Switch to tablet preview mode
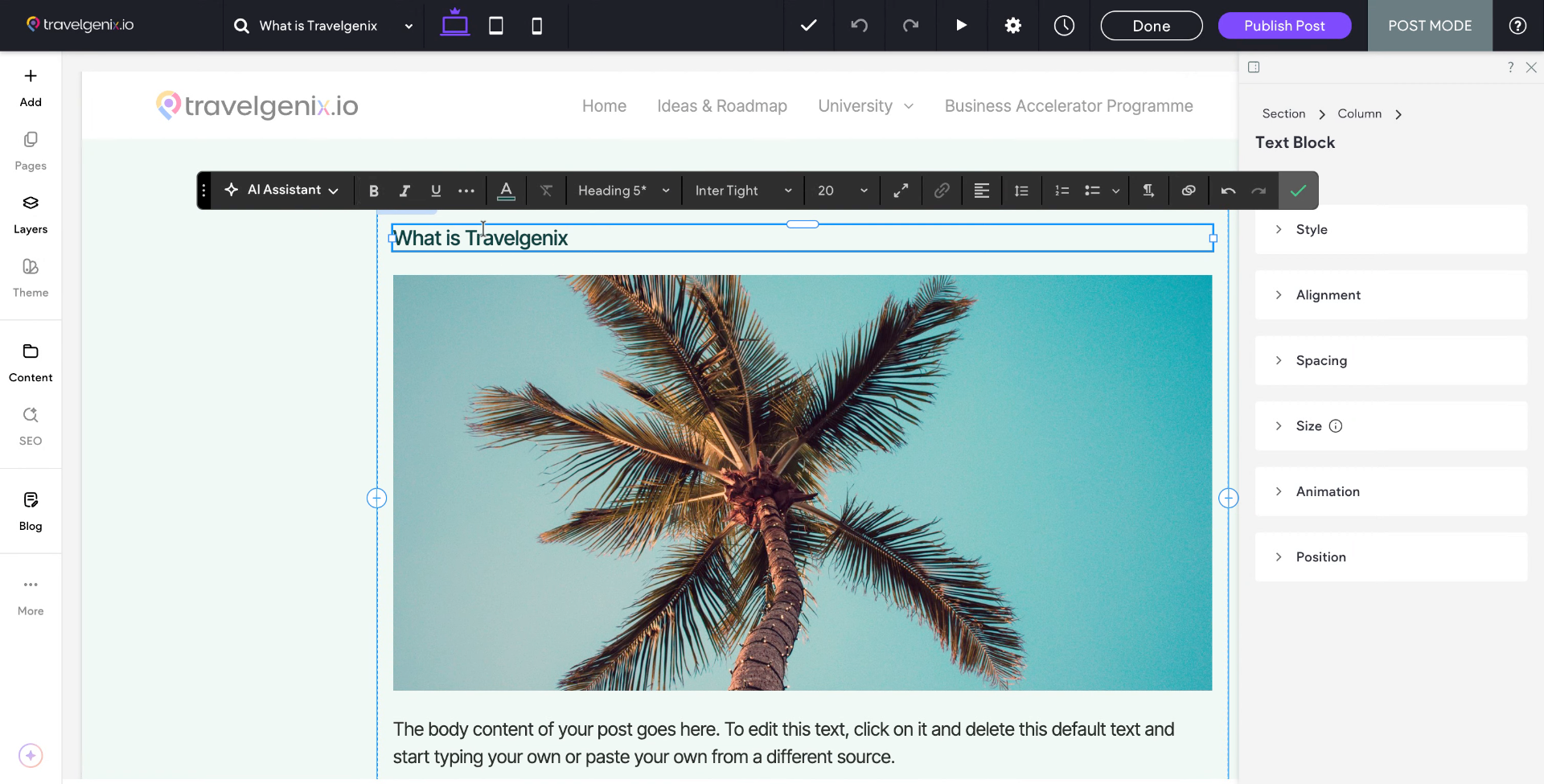 tap(495, 25)
